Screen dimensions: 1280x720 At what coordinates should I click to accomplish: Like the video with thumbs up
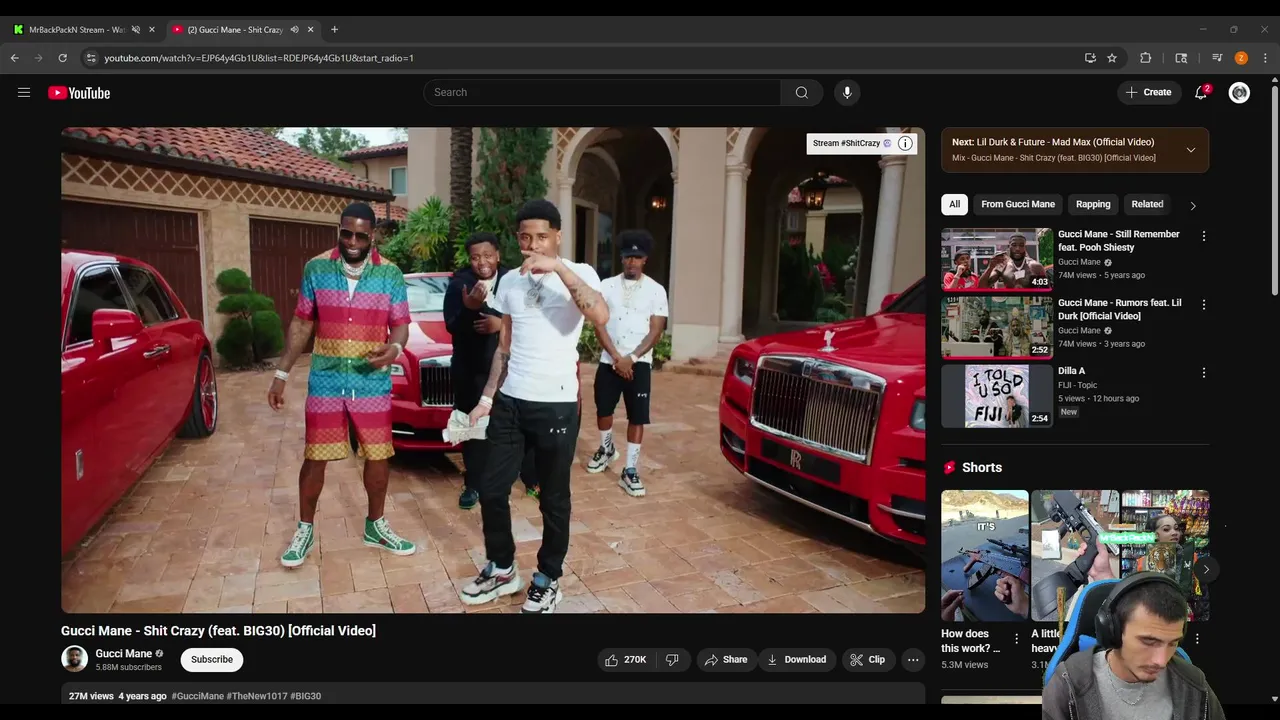click(x=626, y=660)
